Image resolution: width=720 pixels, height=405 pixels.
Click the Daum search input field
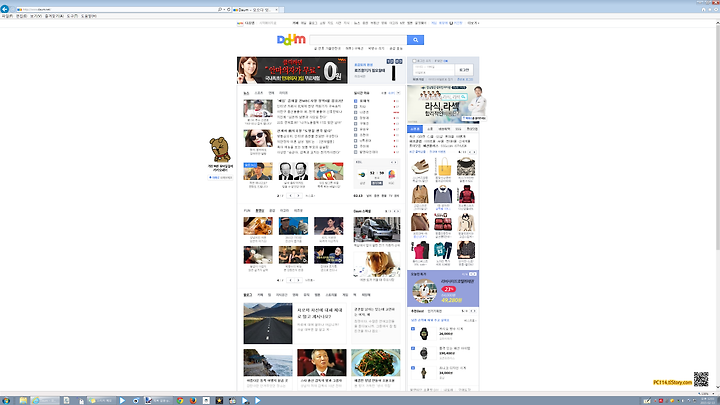point(358,40)
